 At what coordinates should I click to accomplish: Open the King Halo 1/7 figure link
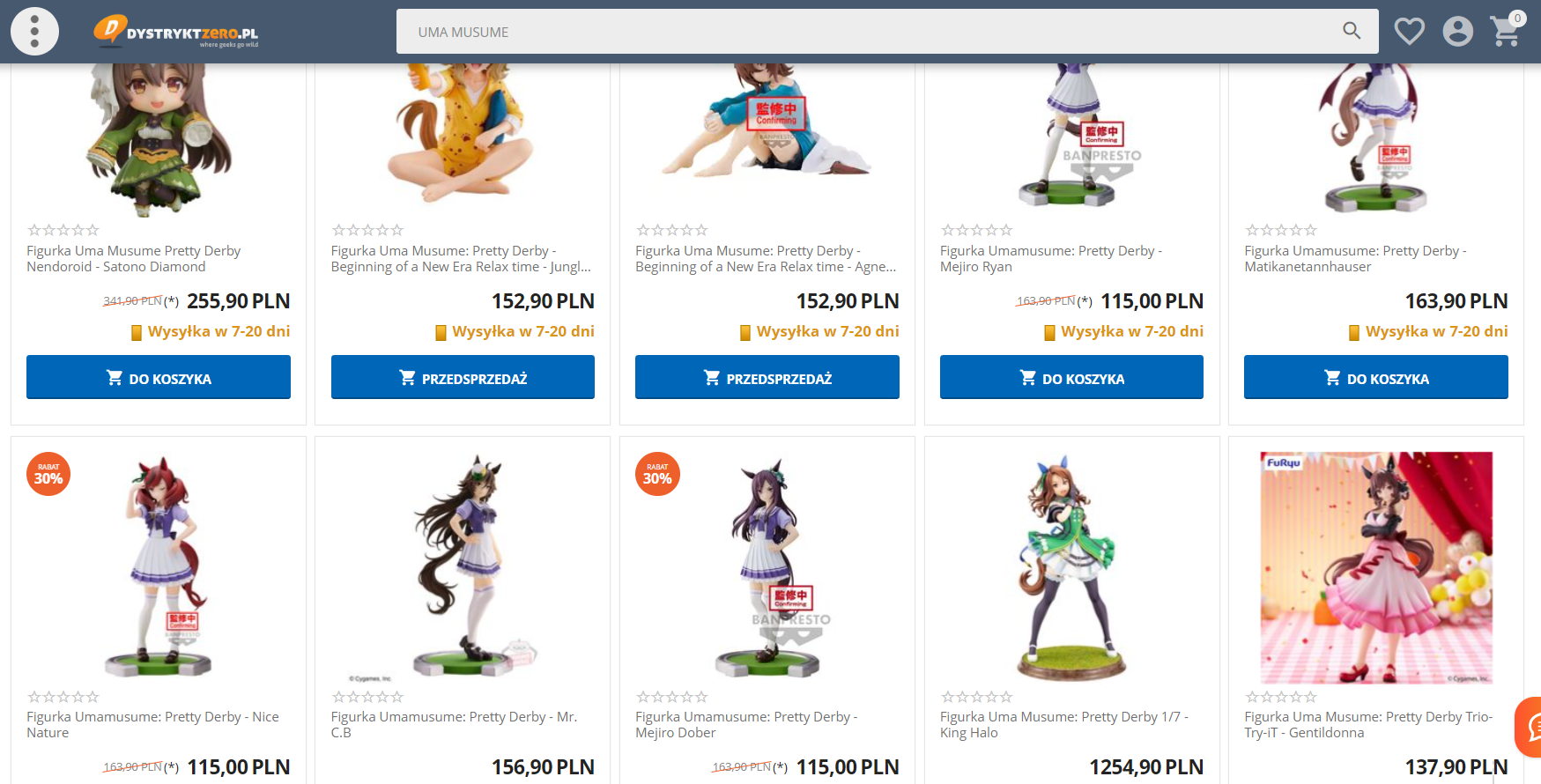pyautogui.click(x=1064, y=724)
